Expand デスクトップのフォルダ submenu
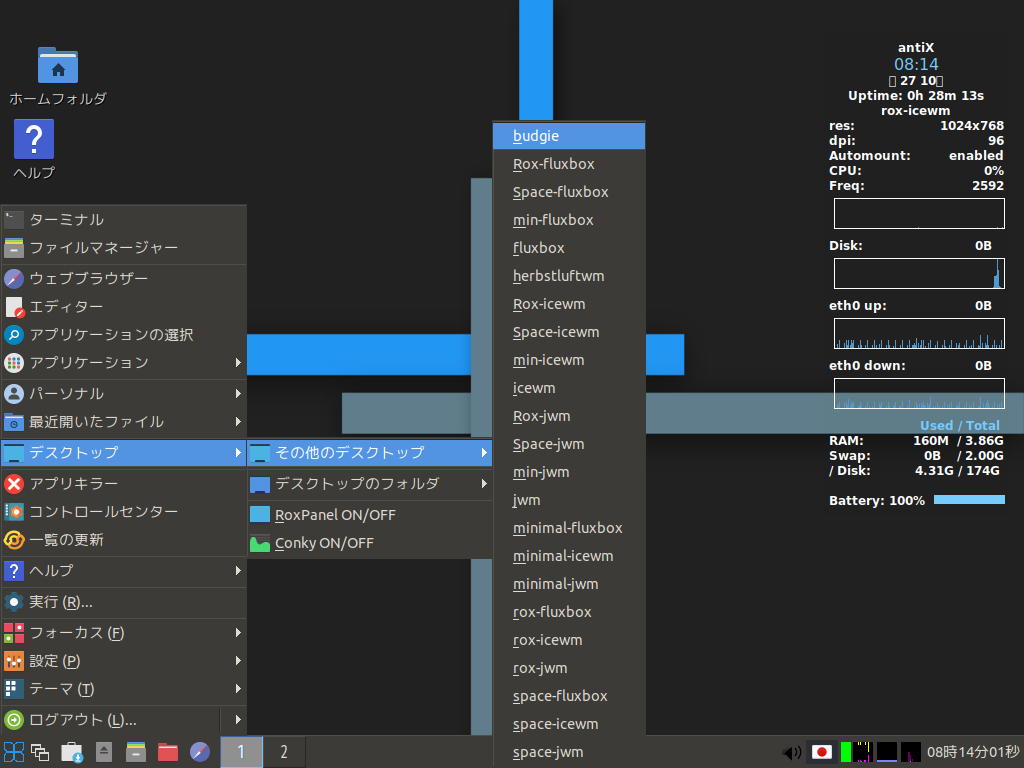 tap(370, 483)
